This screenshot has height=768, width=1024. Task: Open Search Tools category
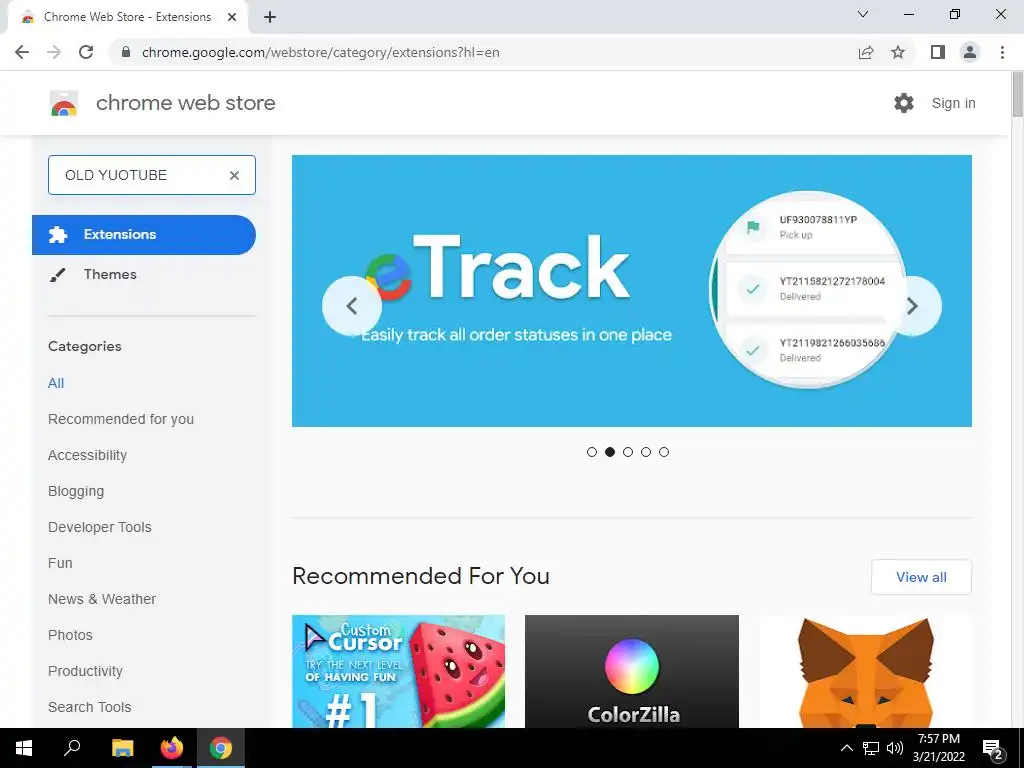point(89,707)
